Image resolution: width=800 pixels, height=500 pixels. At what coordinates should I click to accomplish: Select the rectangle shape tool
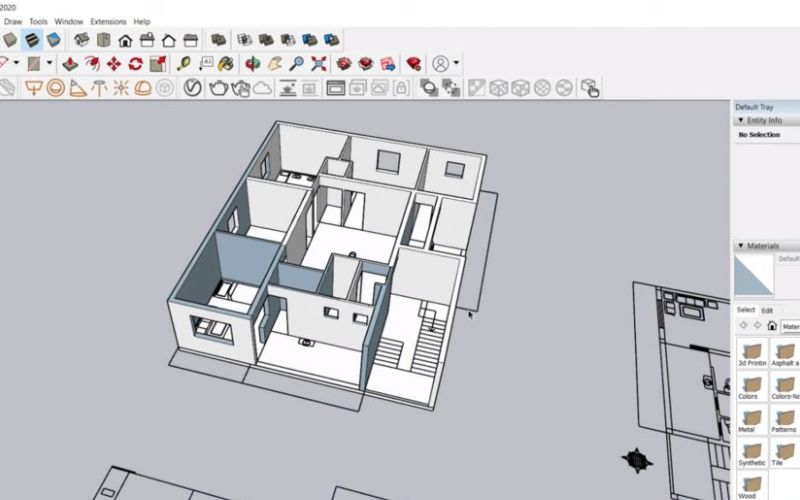pyautogui.click(x=34, y=64)
